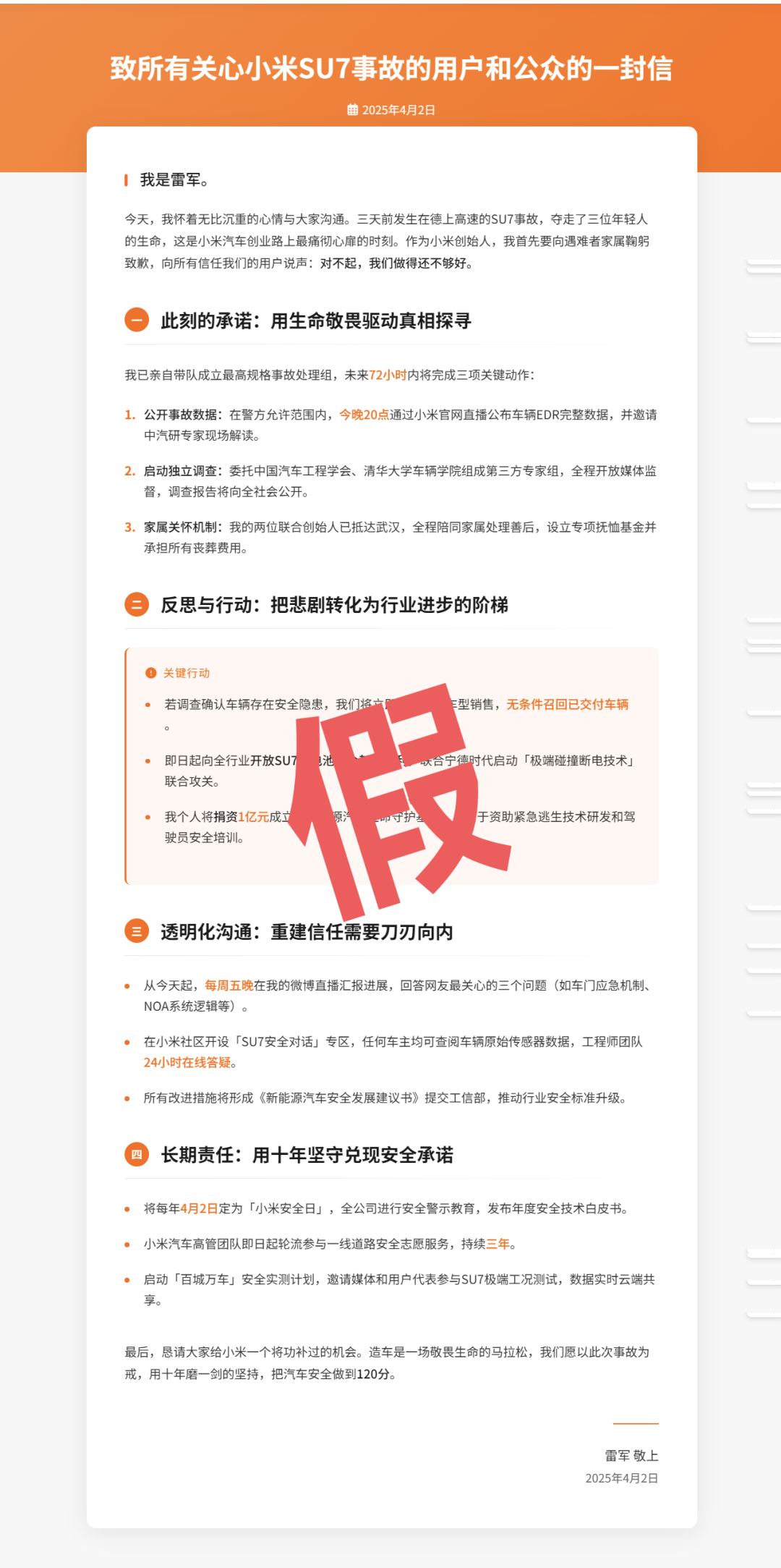The image size is (781, 1568).
Task: Click the date under the signature
Action: click(622, 1478)
